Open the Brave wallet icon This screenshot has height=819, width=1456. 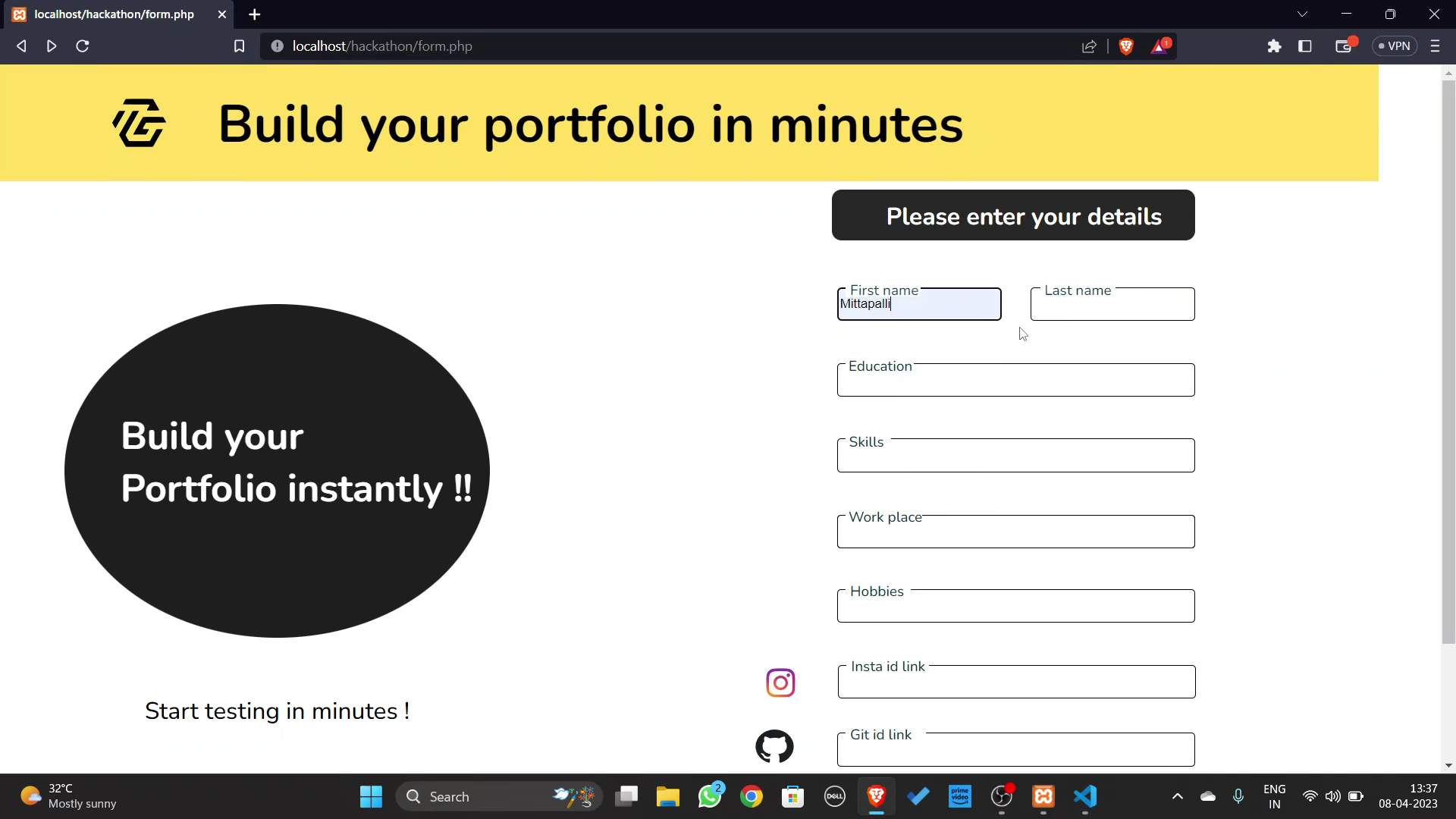(x=1344, y=46)
